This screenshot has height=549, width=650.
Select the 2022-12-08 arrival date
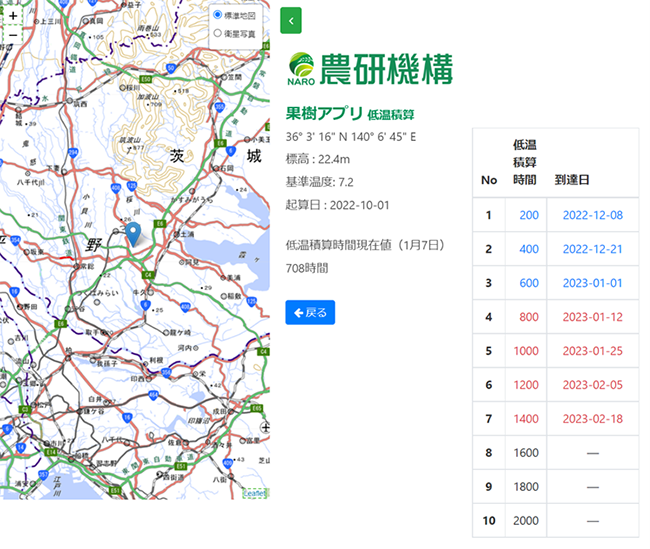(593, 215)
